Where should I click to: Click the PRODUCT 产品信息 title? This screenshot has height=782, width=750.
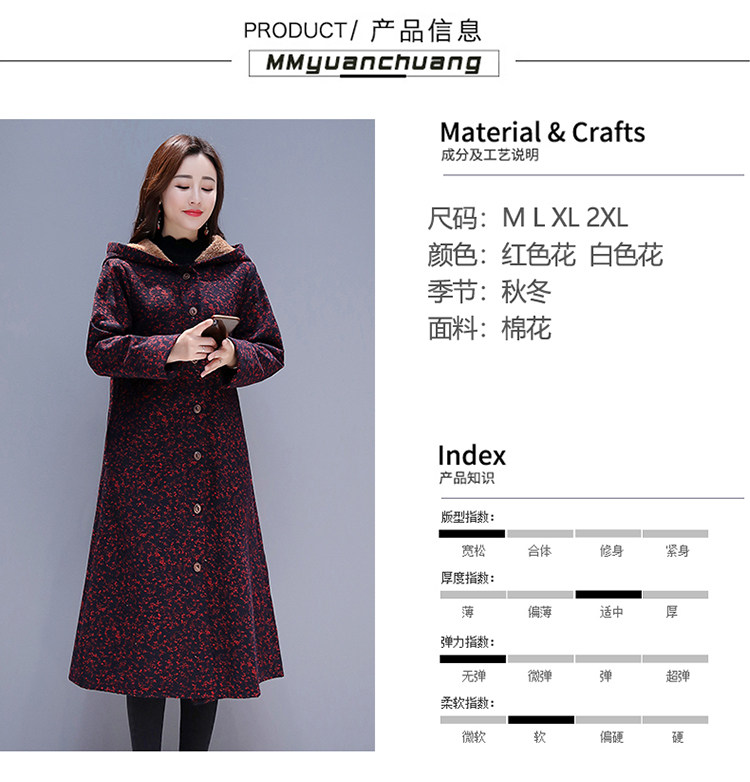363,30
